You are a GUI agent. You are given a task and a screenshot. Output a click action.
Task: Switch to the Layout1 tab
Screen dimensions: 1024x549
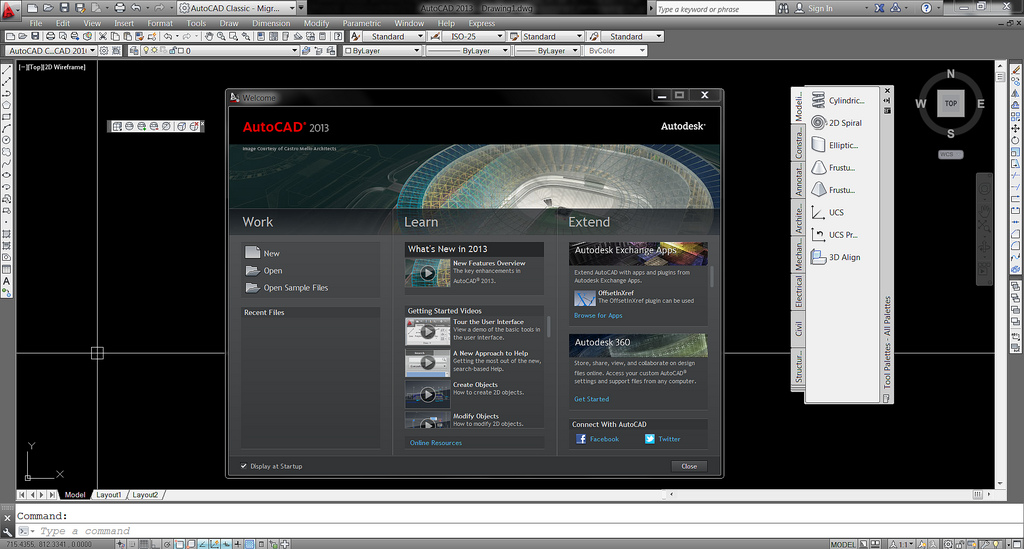108,495
